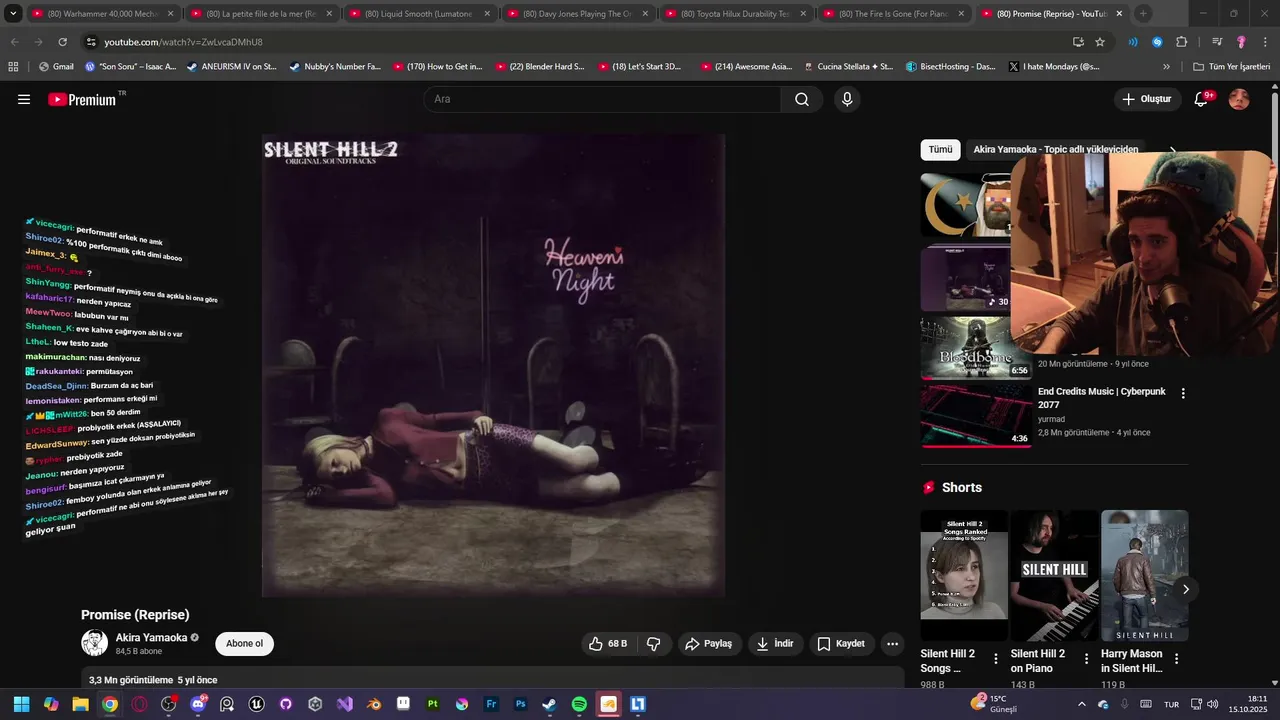1280x720 pixels.
Task: Open Chrome media controls icon
Action: pyautogui.click(x=1217, y=42)
